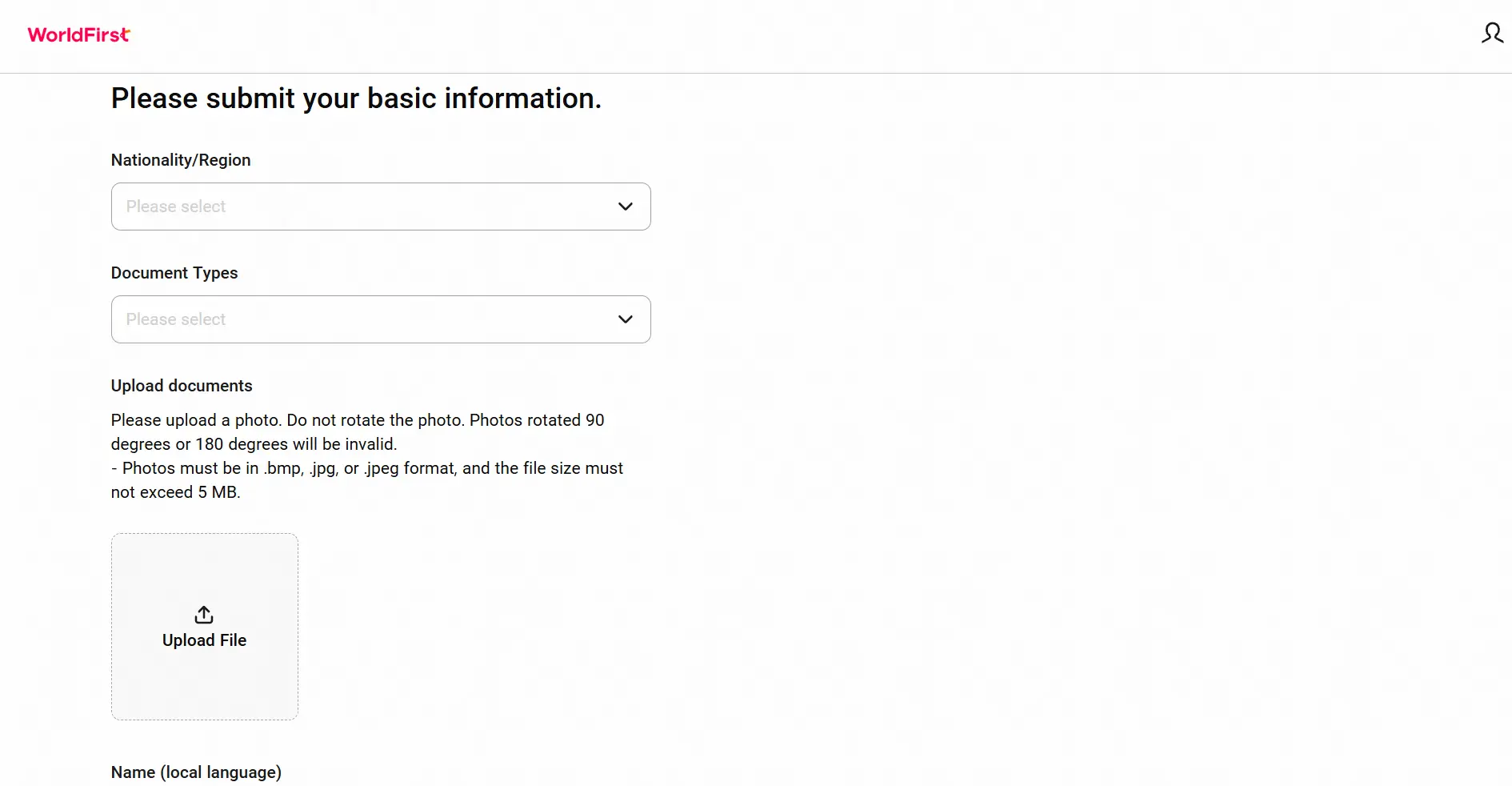Screen dimensions: 1512x786
Task: Click the Nationality/Region label
Action: click(x=181, y=160)
